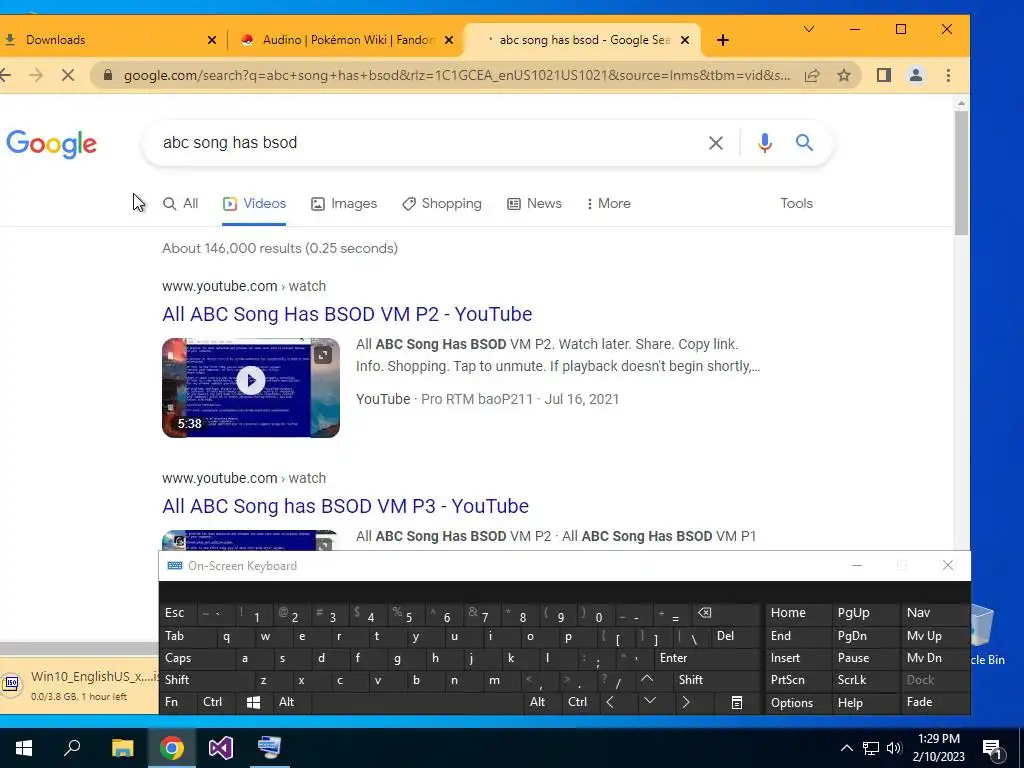Stop loading the page in Chrome
Screen dimensions: 1024x768
[x=68, y=76]
